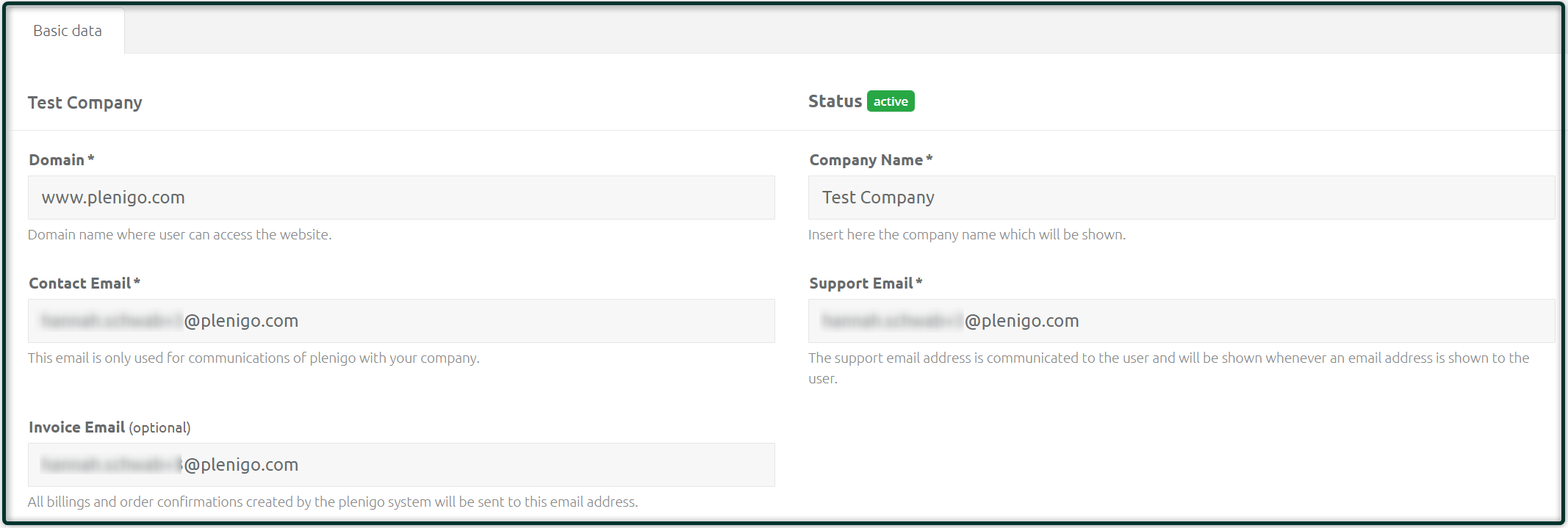
Task: Click hint text about communications of plenigo
Action: coord(253,358)
